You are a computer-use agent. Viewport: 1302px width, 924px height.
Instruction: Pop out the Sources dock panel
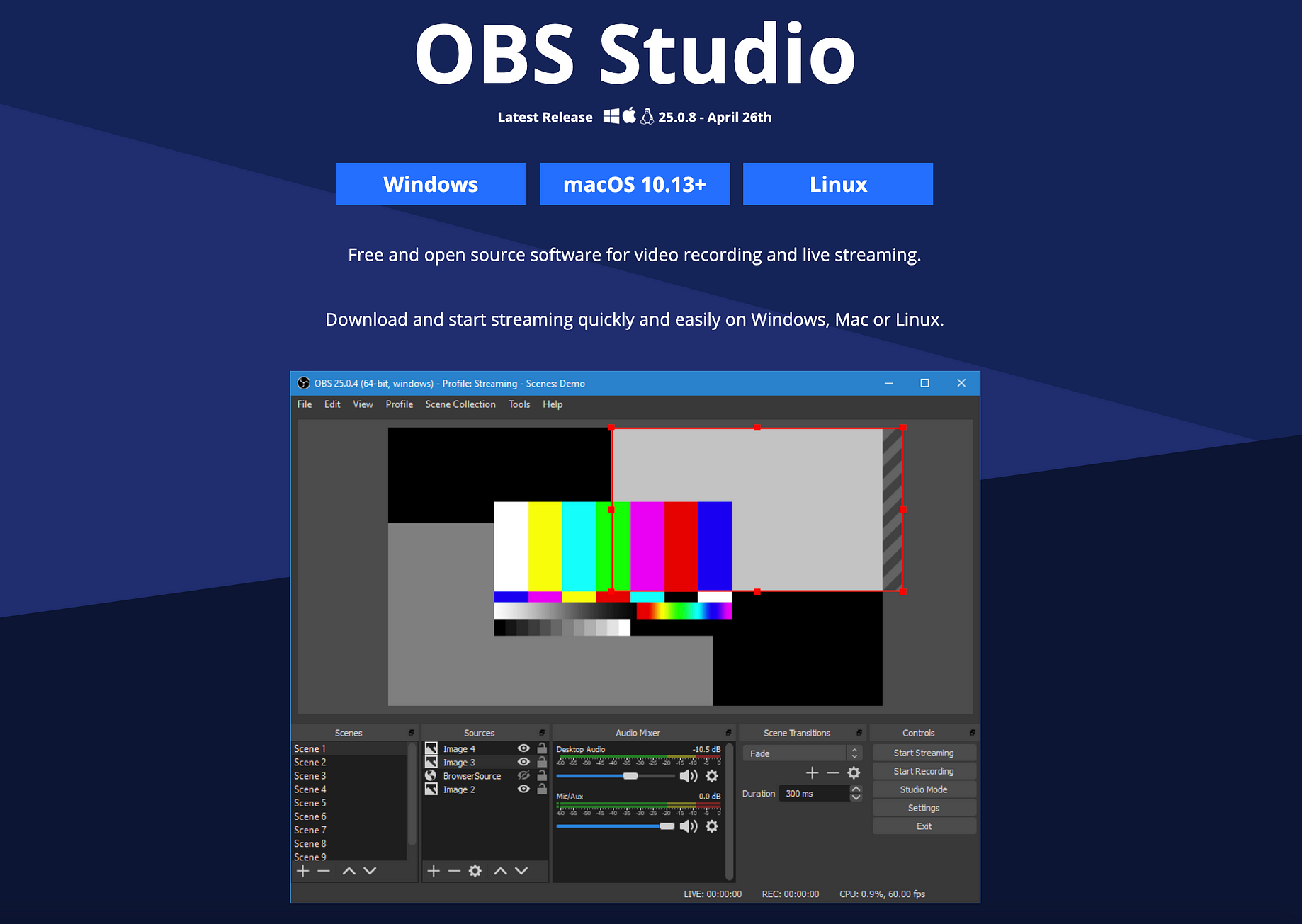[x=542, y=733]
